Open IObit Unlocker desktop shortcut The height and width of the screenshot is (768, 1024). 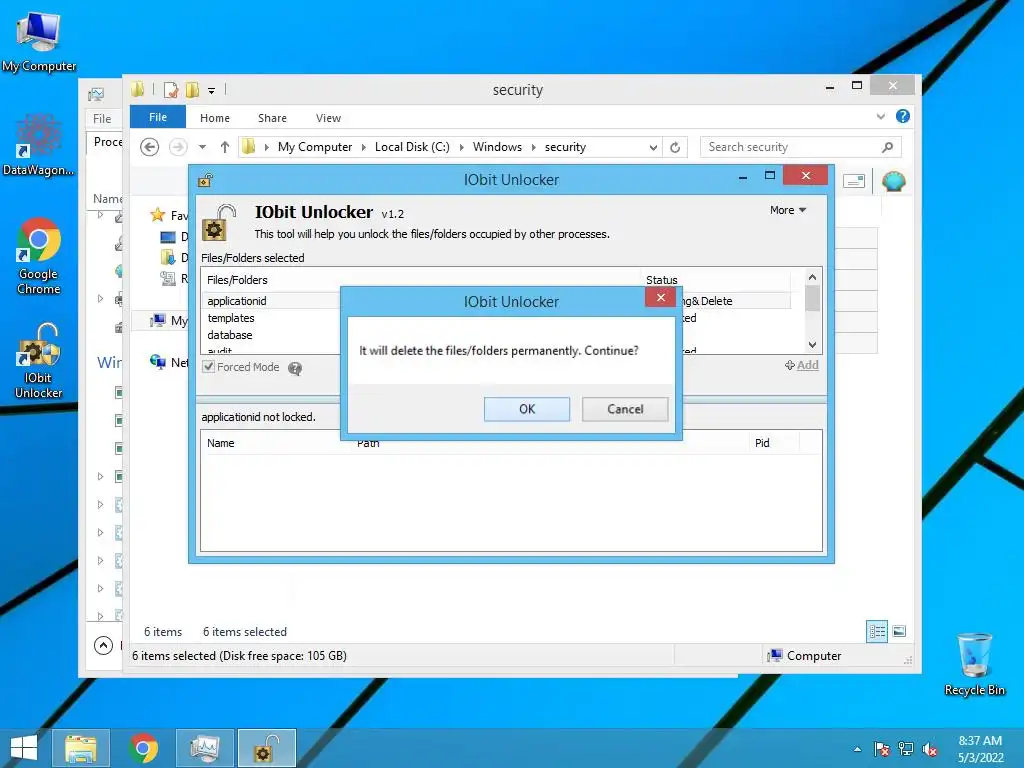(39, 360)
